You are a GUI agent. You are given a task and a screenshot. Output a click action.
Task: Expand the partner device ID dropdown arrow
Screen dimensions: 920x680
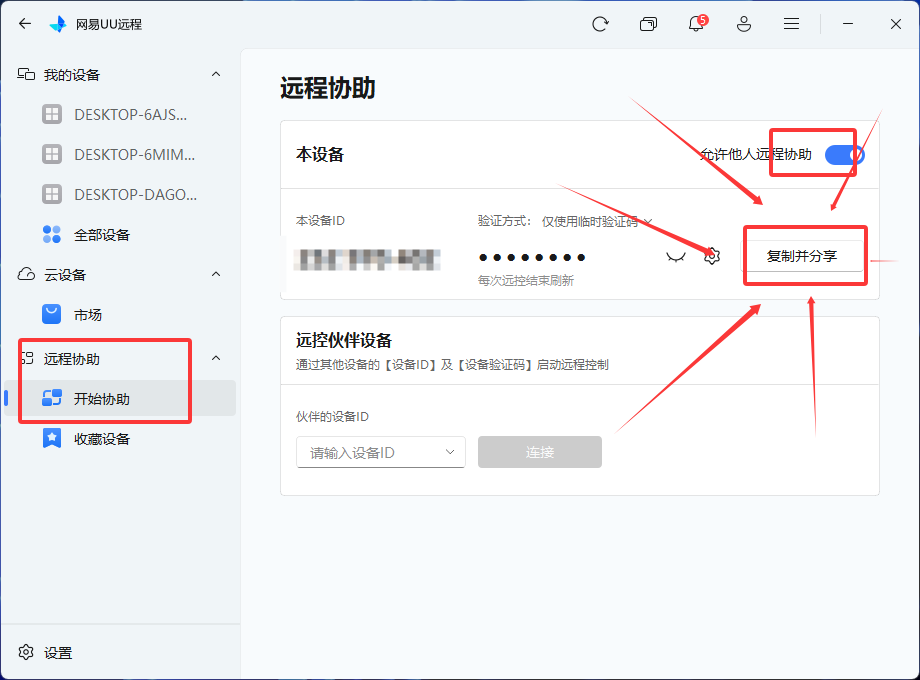point(450,452)
